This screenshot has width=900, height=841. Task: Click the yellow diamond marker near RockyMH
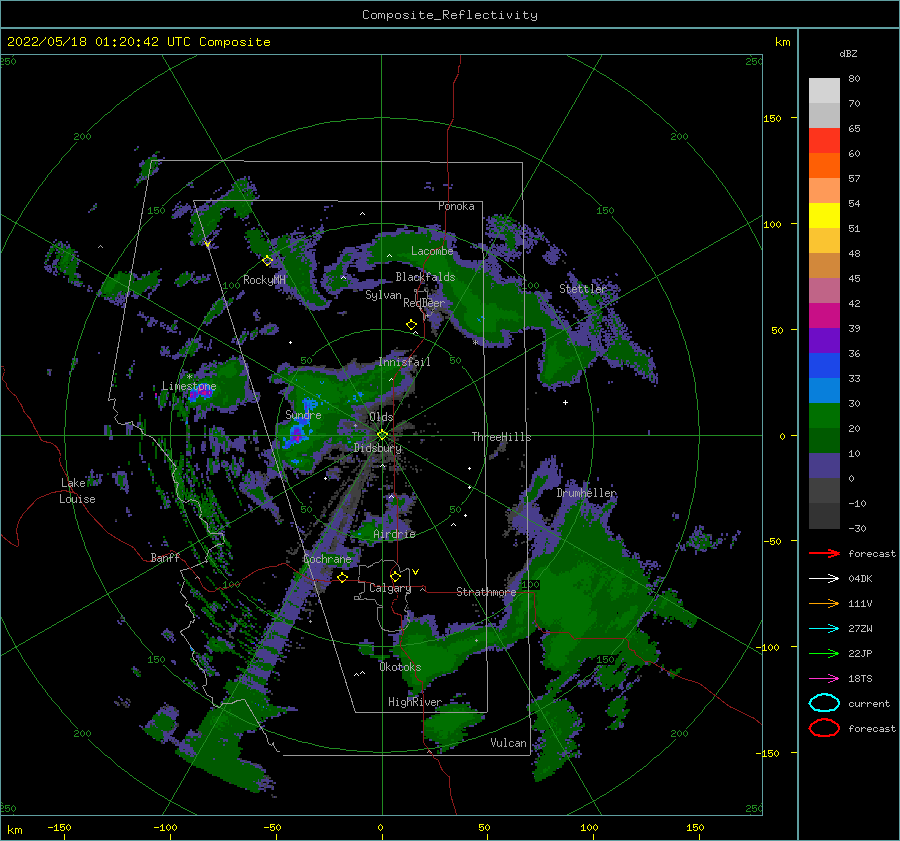click(267, 261)
